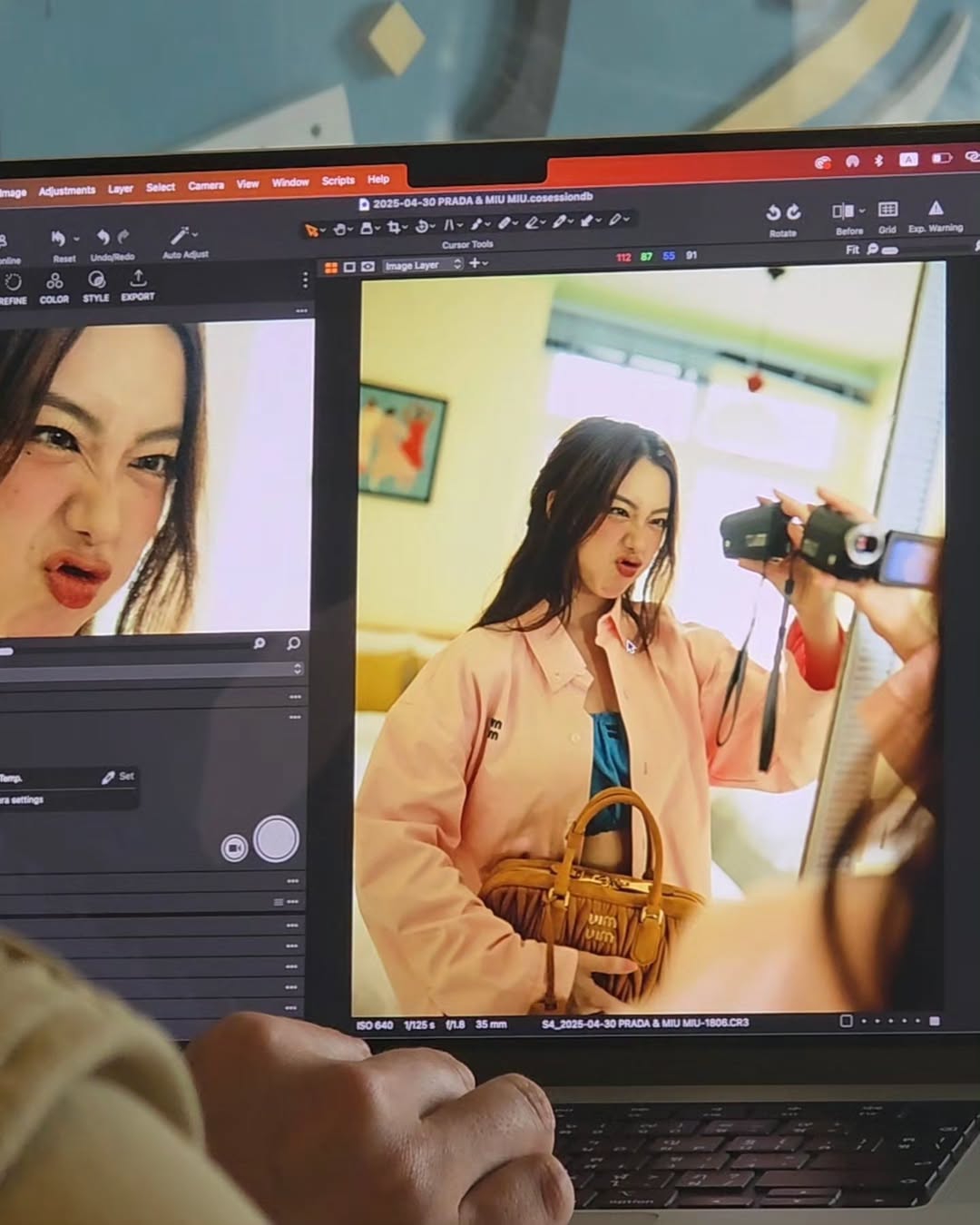
Task: Open the Window menu
Action: (x=290, y=182)
